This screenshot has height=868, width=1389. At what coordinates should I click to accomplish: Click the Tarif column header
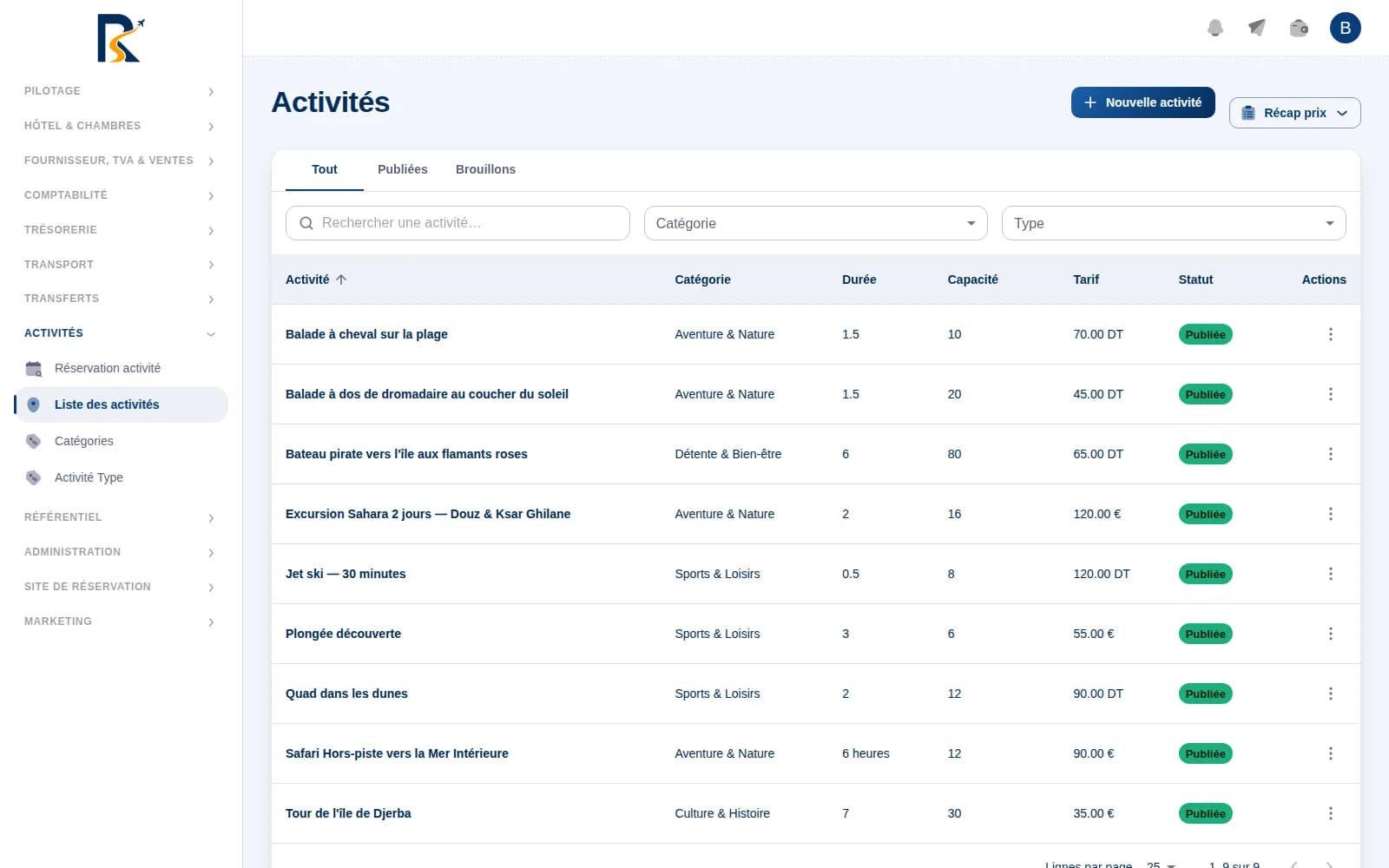(x=1086, y=279)
